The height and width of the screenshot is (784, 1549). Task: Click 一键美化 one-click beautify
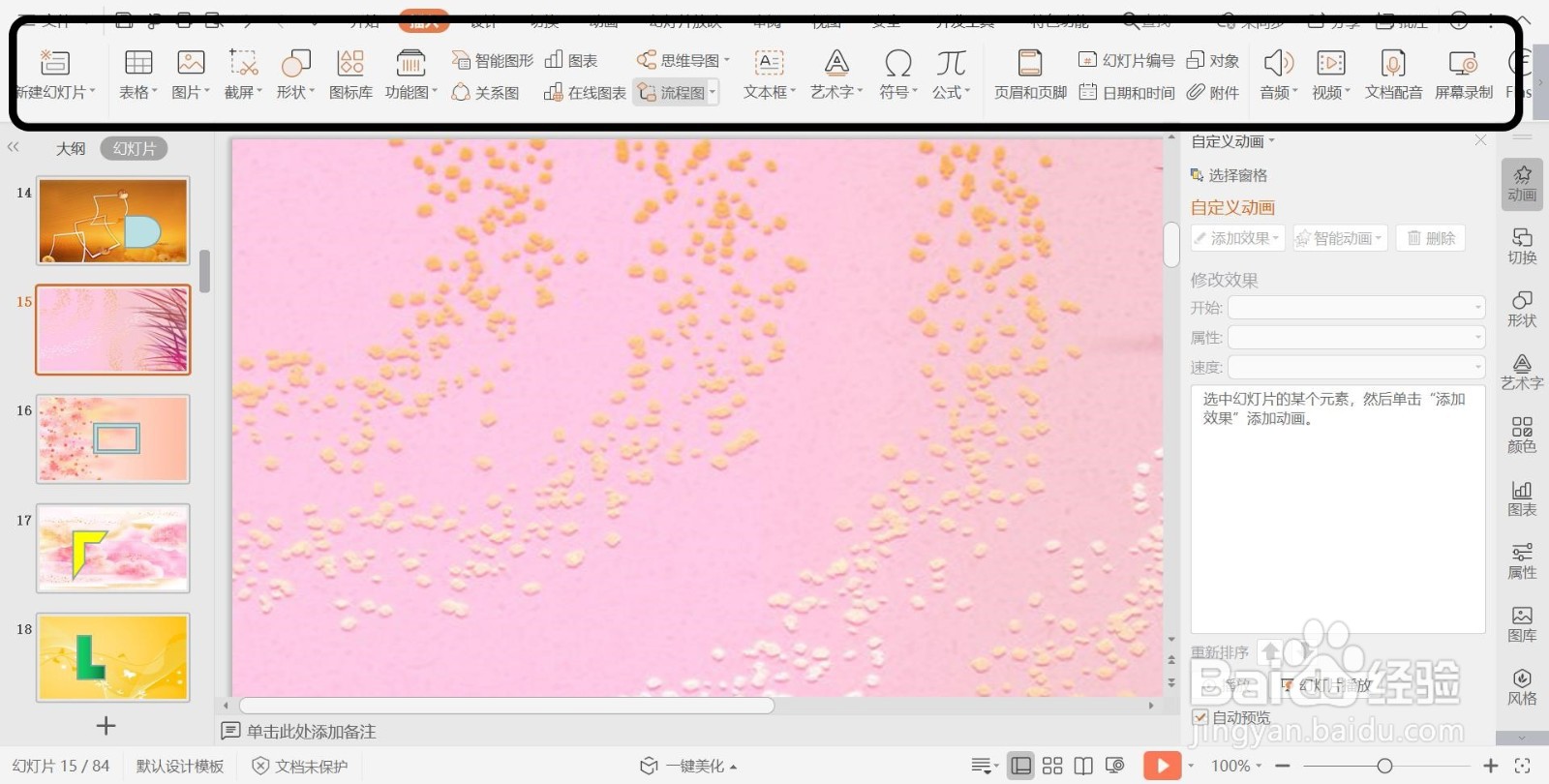pos(688,766)
